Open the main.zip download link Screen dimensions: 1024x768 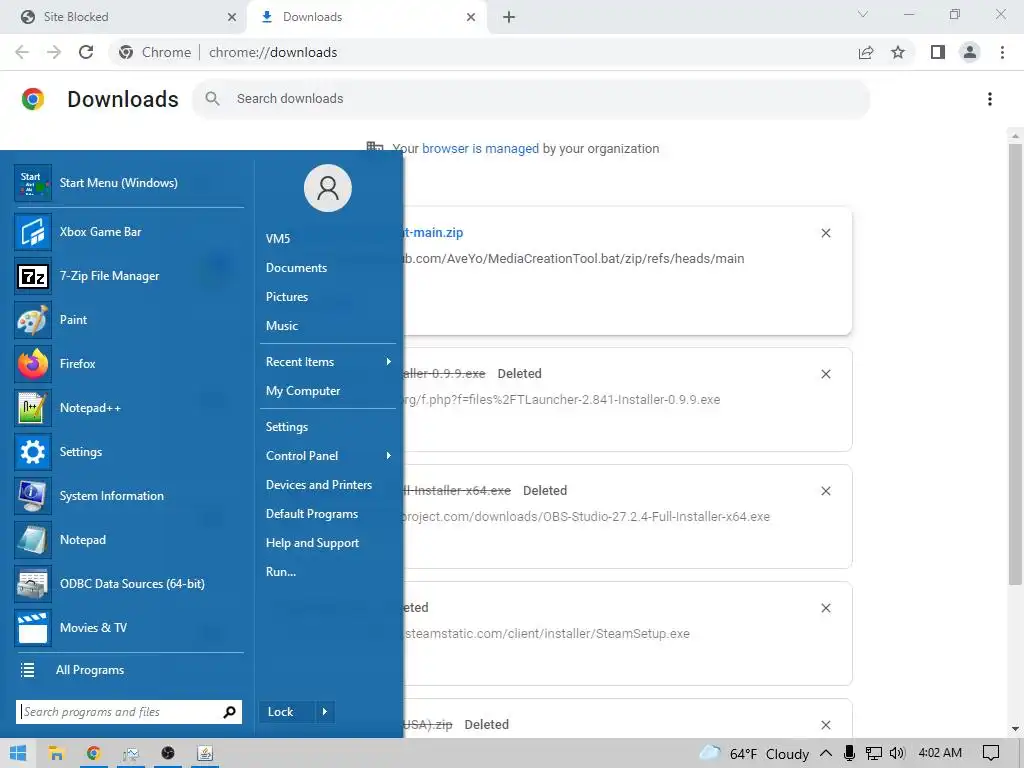click(x=434, y=232)
